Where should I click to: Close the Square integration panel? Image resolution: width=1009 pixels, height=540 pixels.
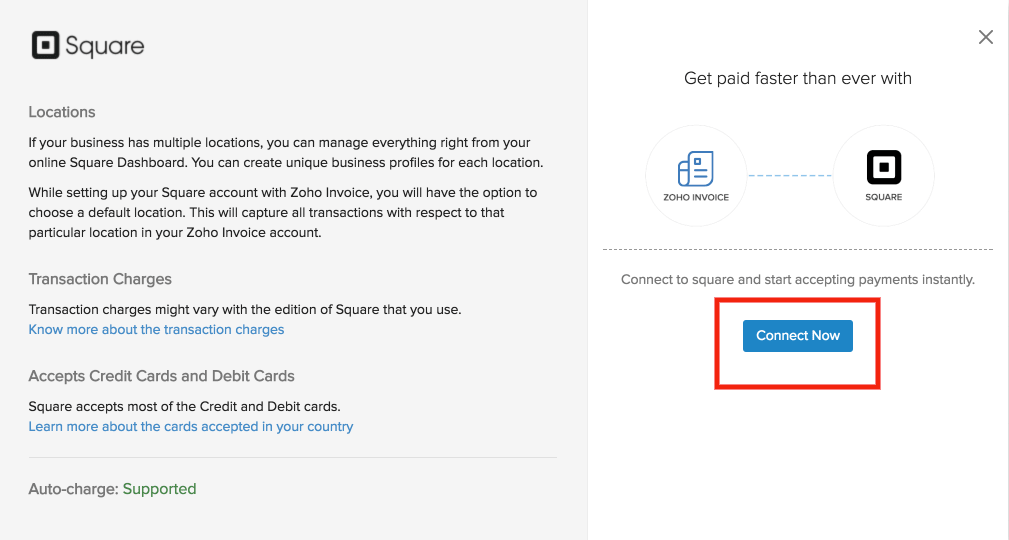coord(985,38)
